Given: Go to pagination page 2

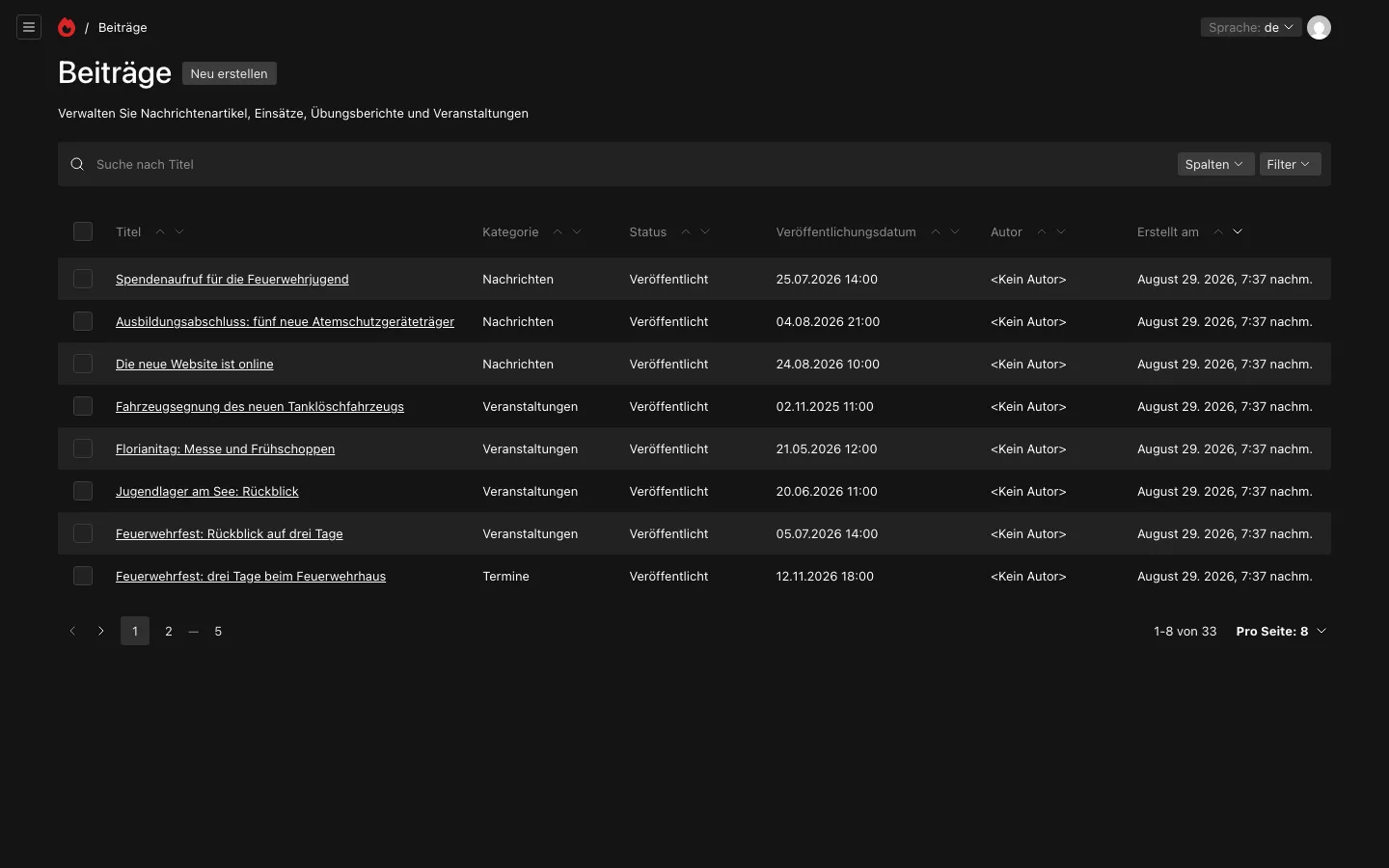Looking at the screenshot, I should [x=169, y=631].
